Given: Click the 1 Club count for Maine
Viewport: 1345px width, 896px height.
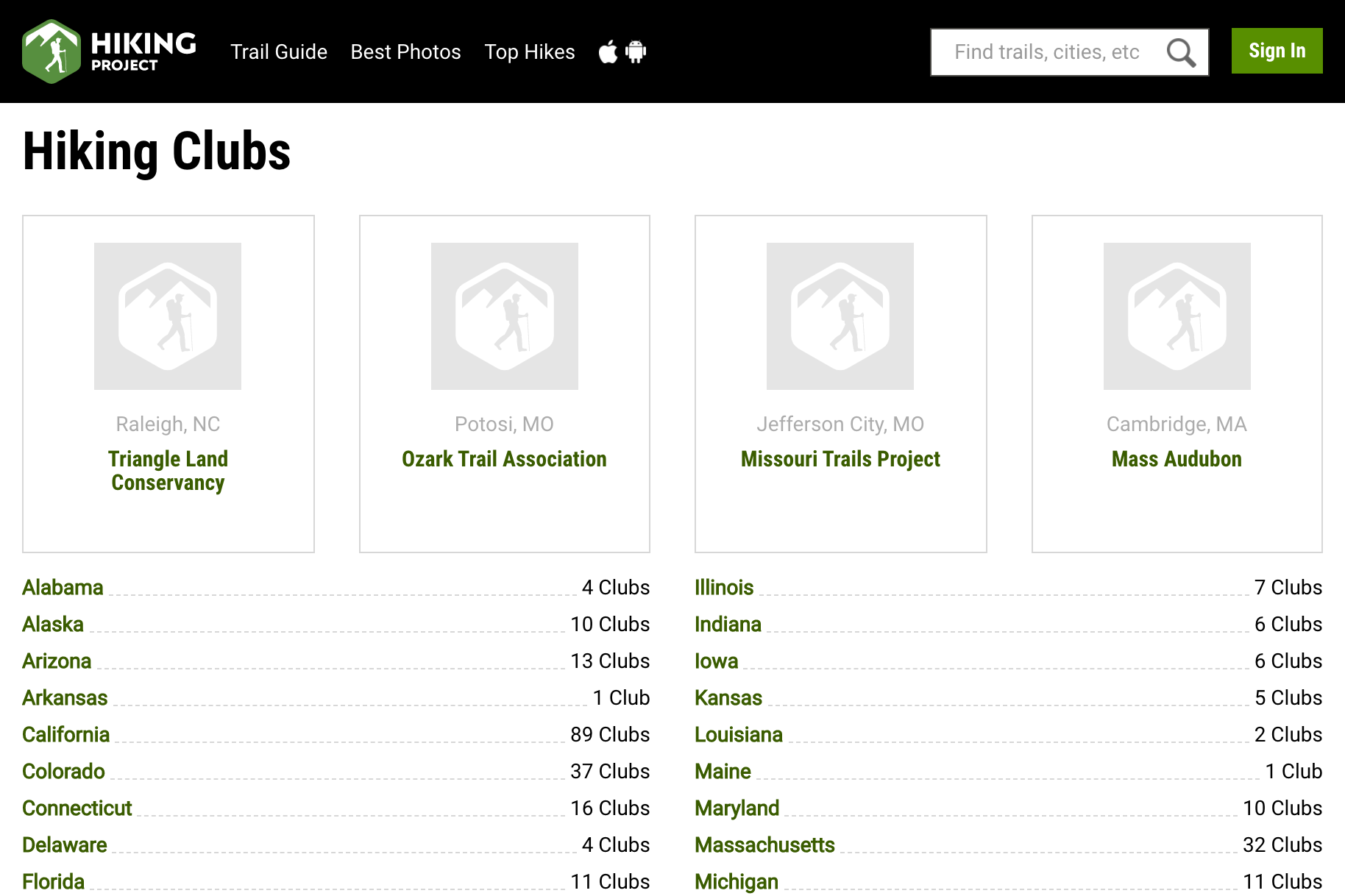Looking at the screenshot, I should [x=1294, y=772].
